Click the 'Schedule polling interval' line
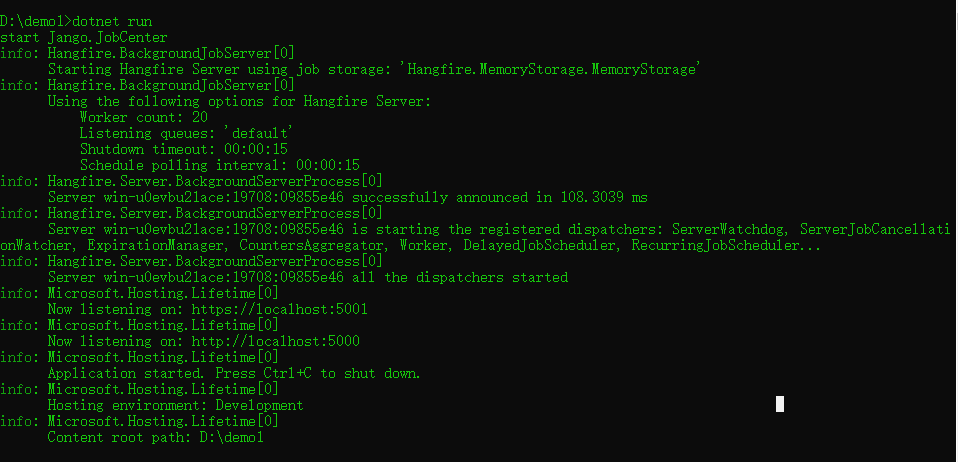 click(x=219, y=165)
